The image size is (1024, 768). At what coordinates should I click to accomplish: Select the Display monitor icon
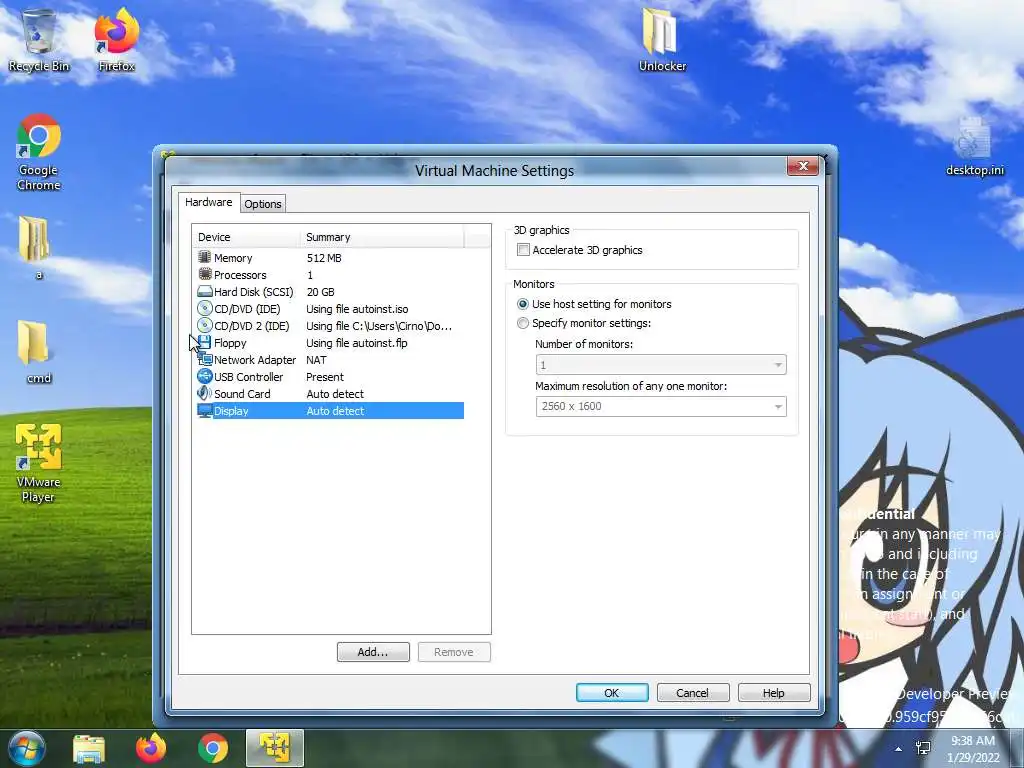[204, 411]
